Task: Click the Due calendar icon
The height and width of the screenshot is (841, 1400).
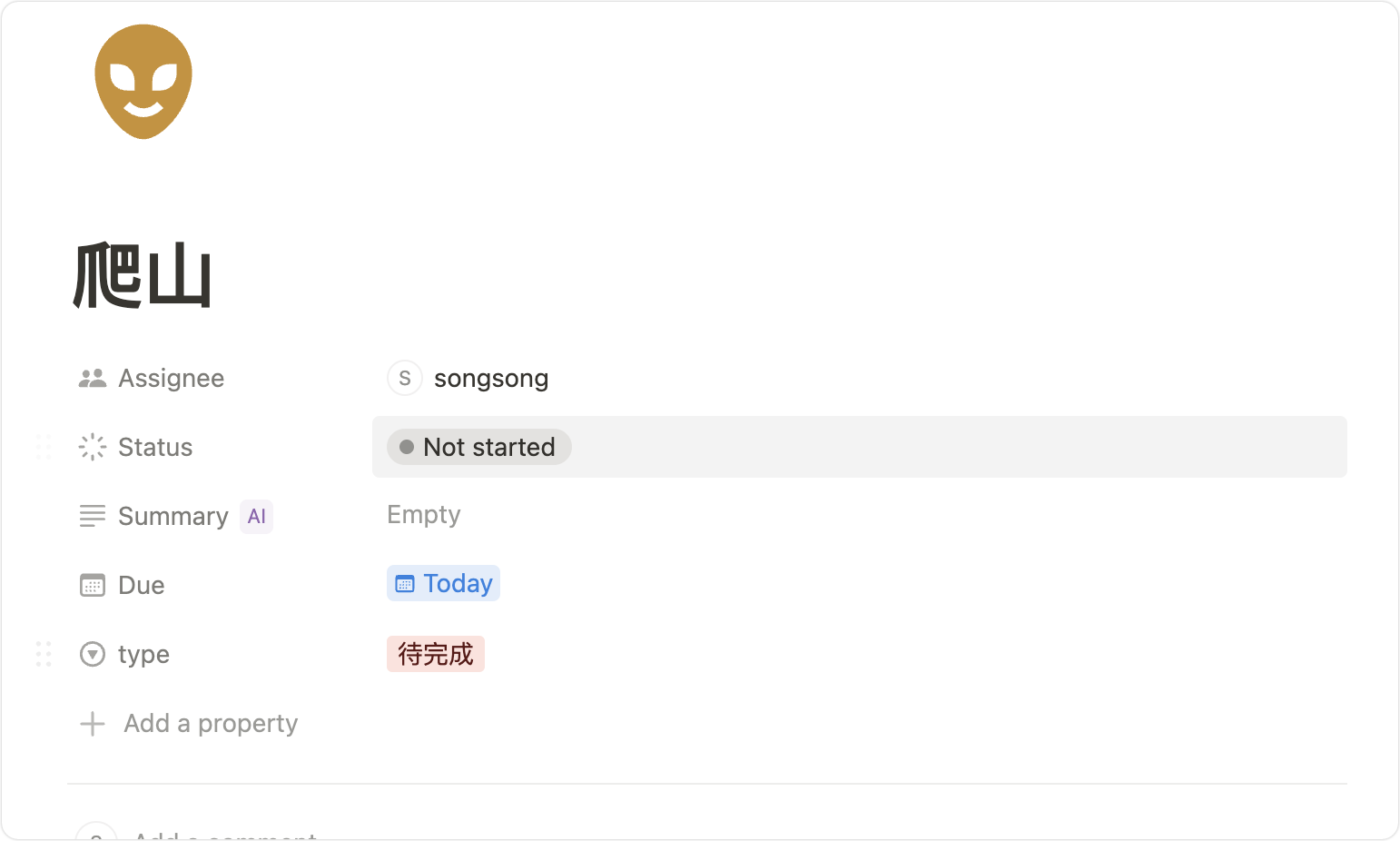Action: (x=92, y=585)
